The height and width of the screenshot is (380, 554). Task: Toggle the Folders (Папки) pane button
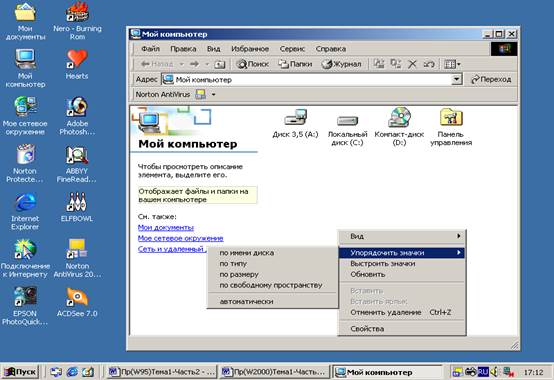point(295,64)
